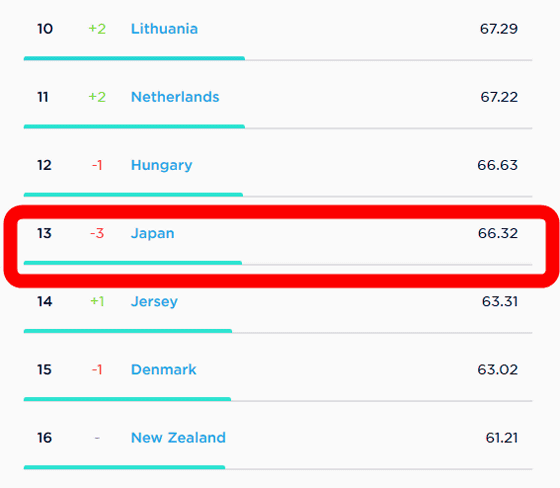Click Hungary's score value 66.63
560x488 pixels.
point(498,165)
